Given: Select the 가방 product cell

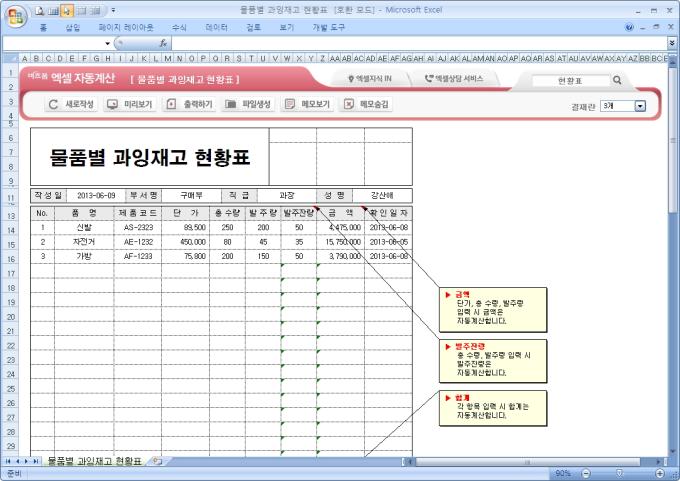Looking at the screenshot, I should [x=84, y=256].
